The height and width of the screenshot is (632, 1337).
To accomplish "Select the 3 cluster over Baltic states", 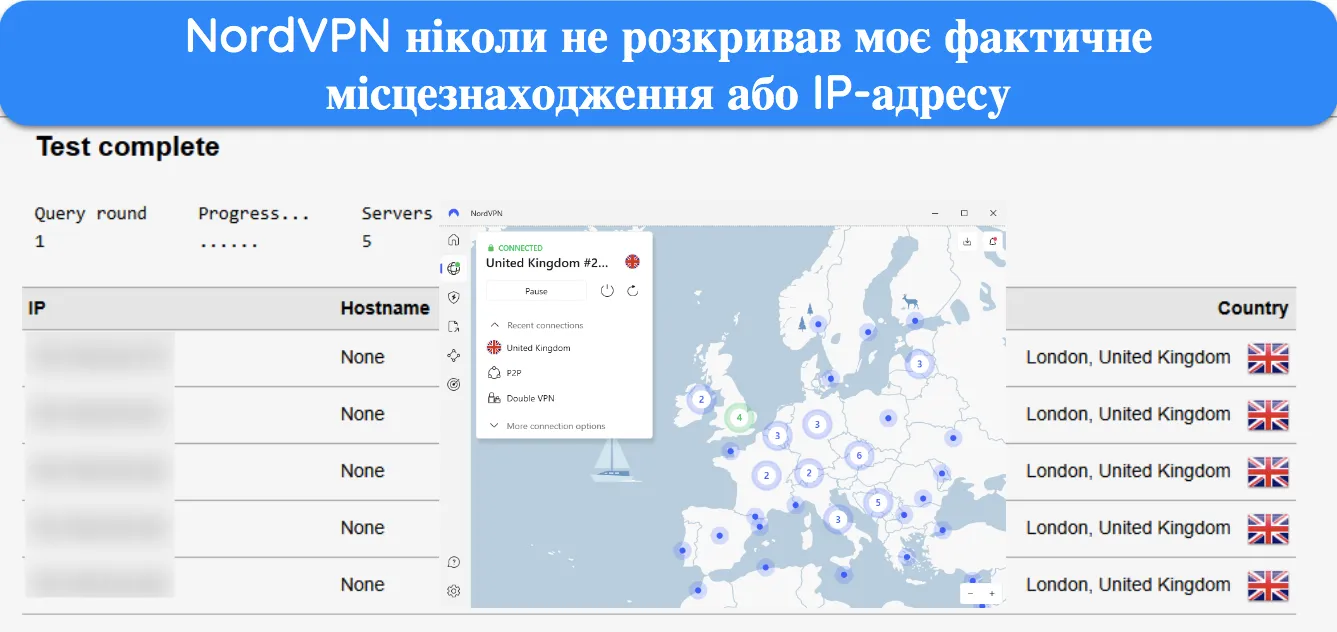I will tap(919, 364).
